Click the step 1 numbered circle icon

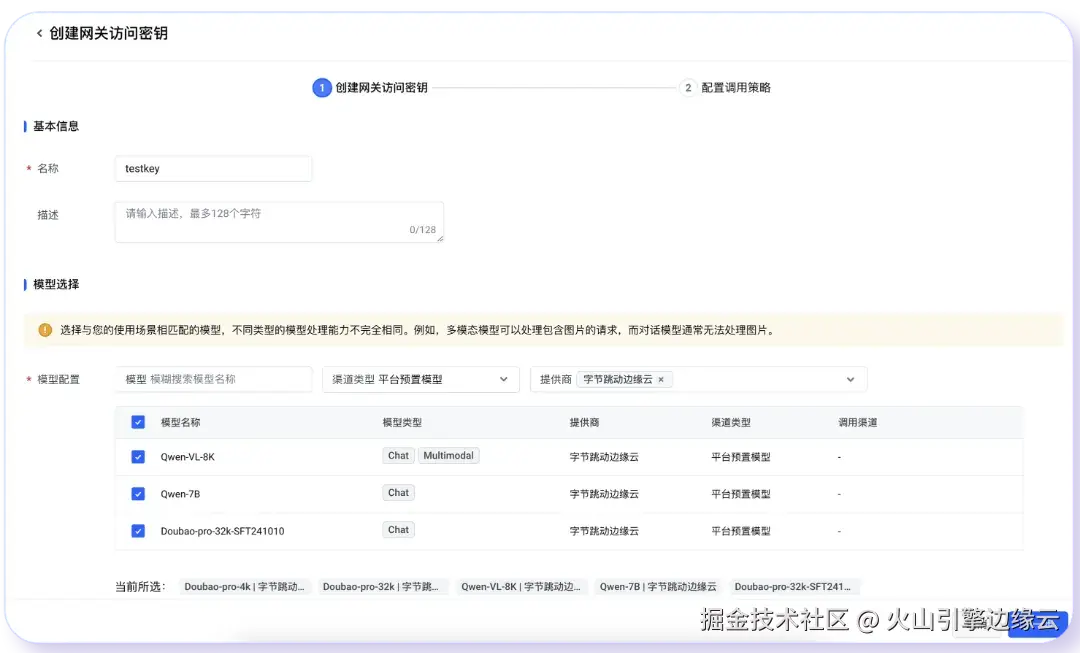[322, 87]
